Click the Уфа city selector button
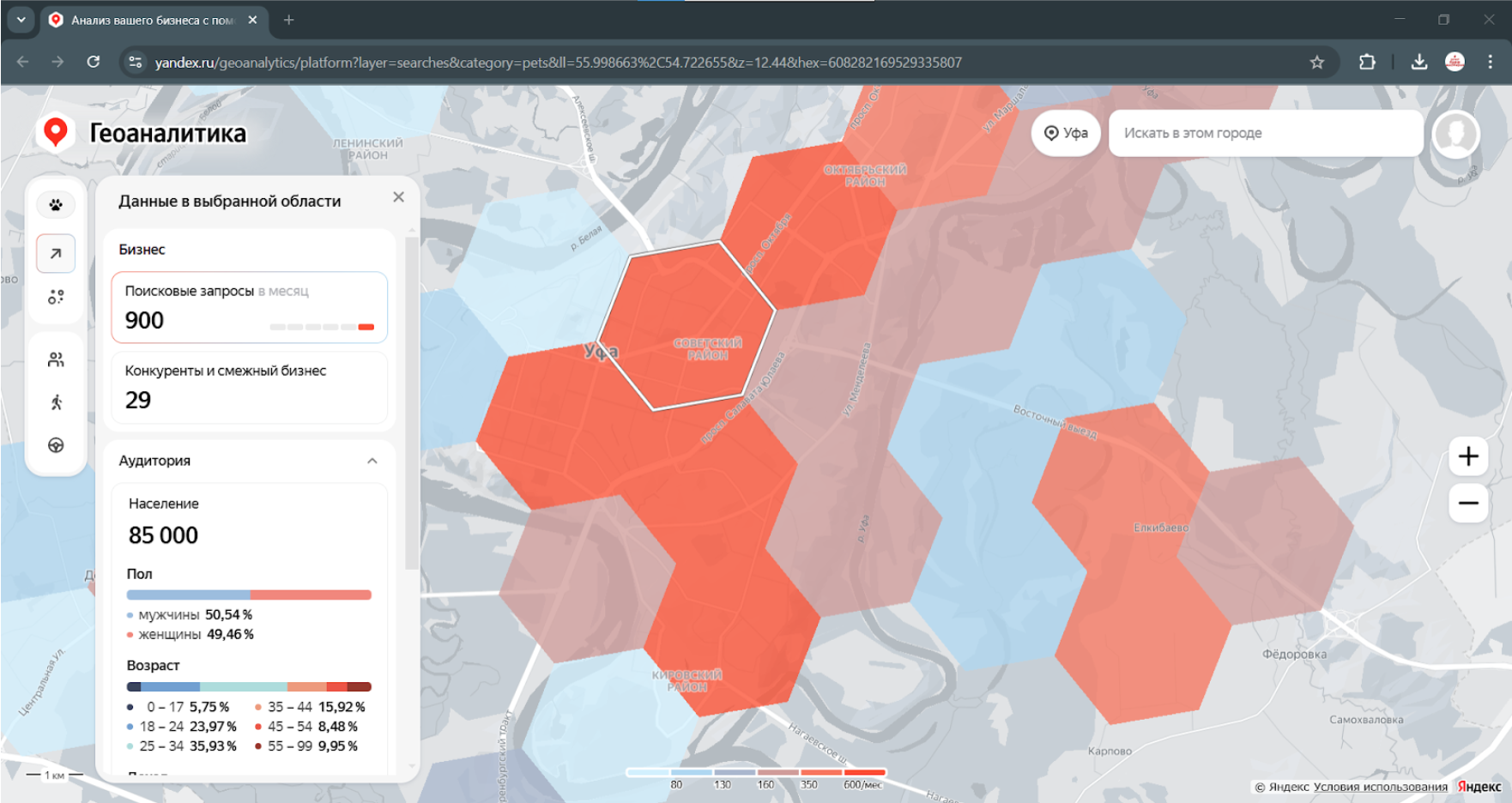Screen dimensions: 1512x803 (1066, 133)
